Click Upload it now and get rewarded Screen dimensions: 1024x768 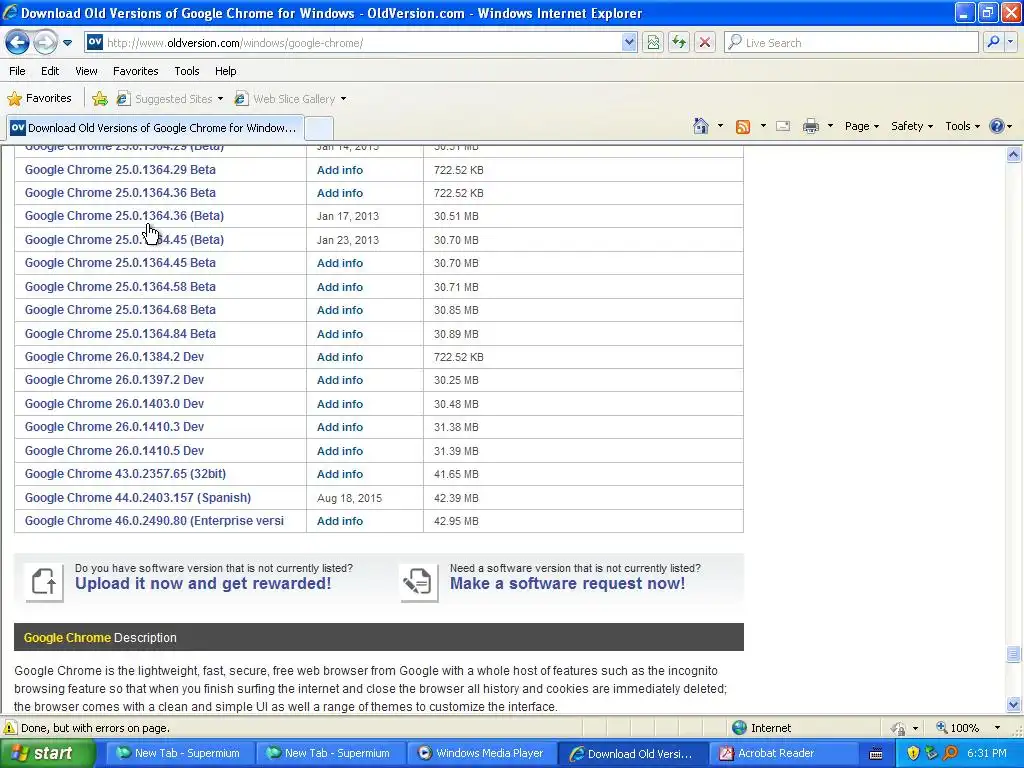pyautogui.click(x=203, y=584)
